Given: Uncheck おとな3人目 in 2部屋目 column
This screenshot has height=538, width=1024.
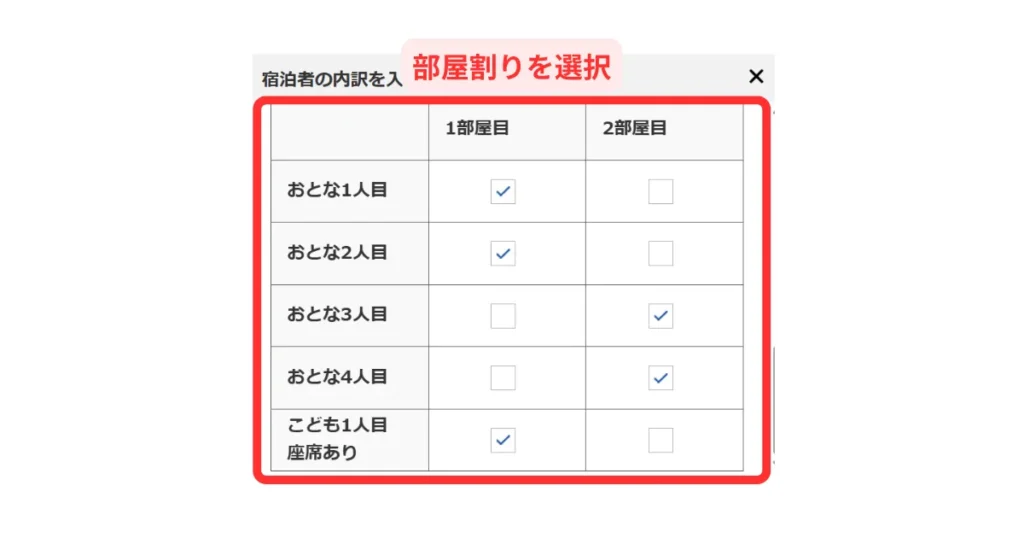Looking at the screenshot, I should pos(660,316).
